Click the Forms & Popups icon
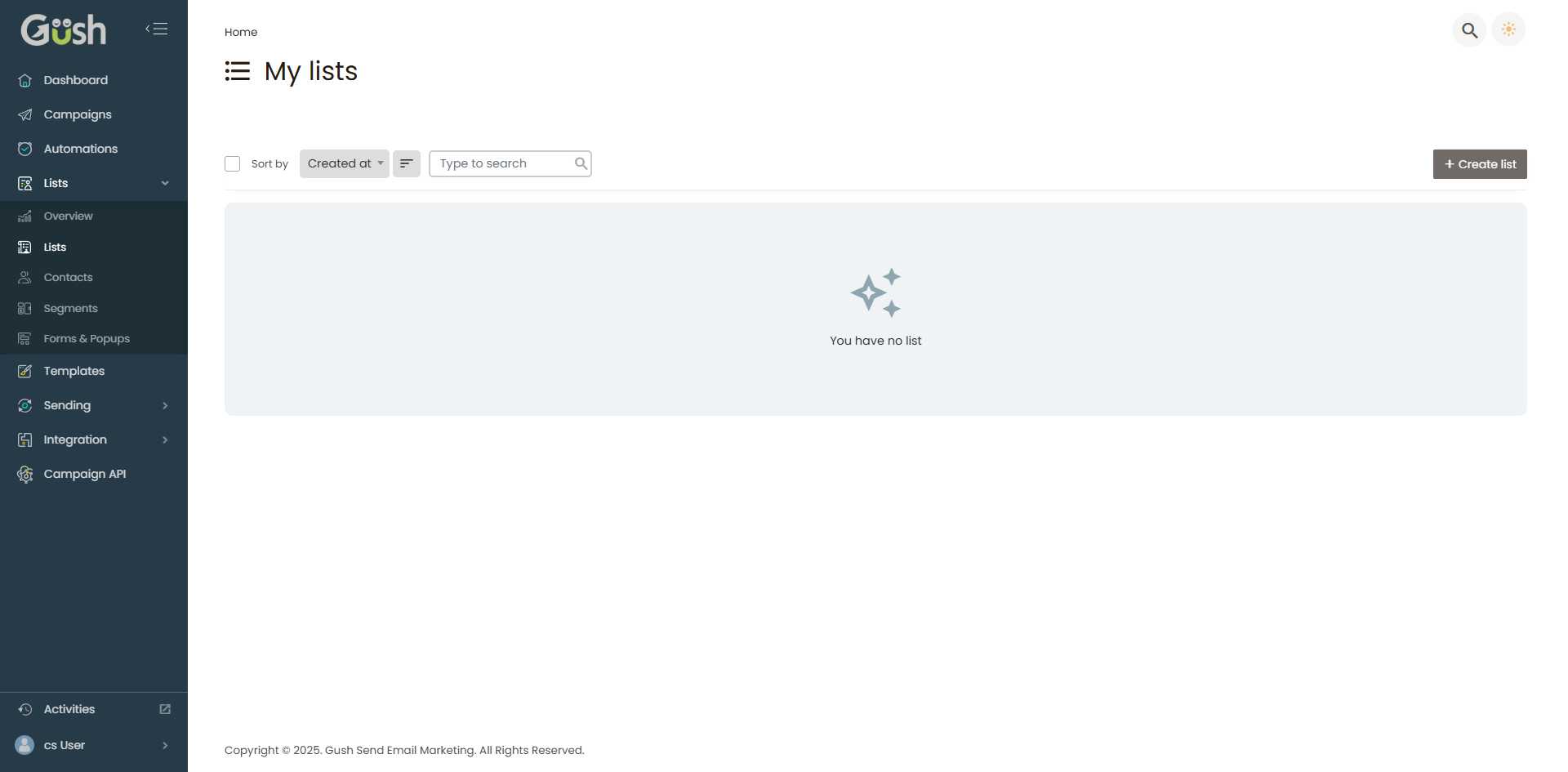The image size is (1568, 772). 24,338
